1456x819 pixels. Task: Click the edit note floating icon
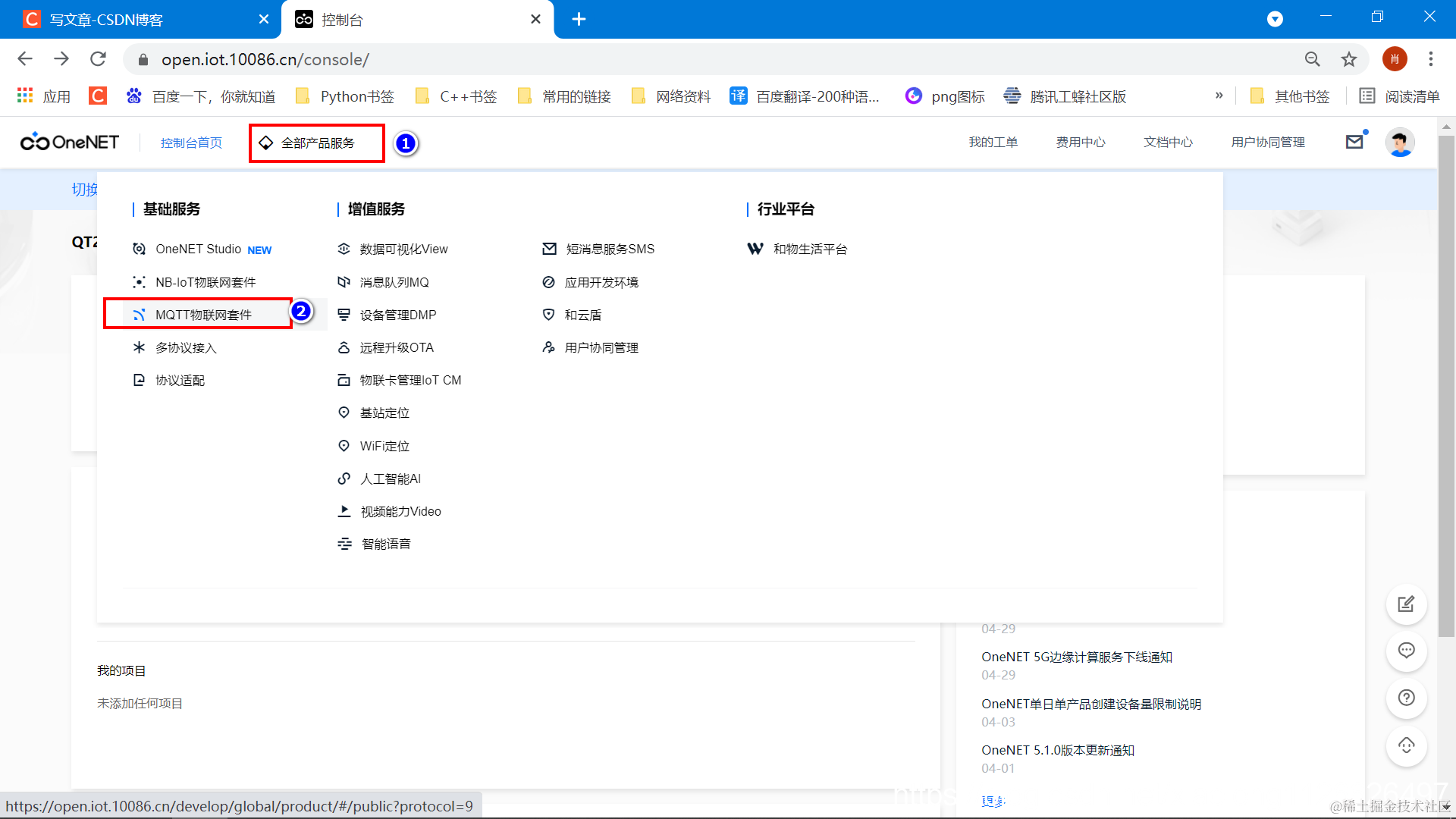point(1406,604)
